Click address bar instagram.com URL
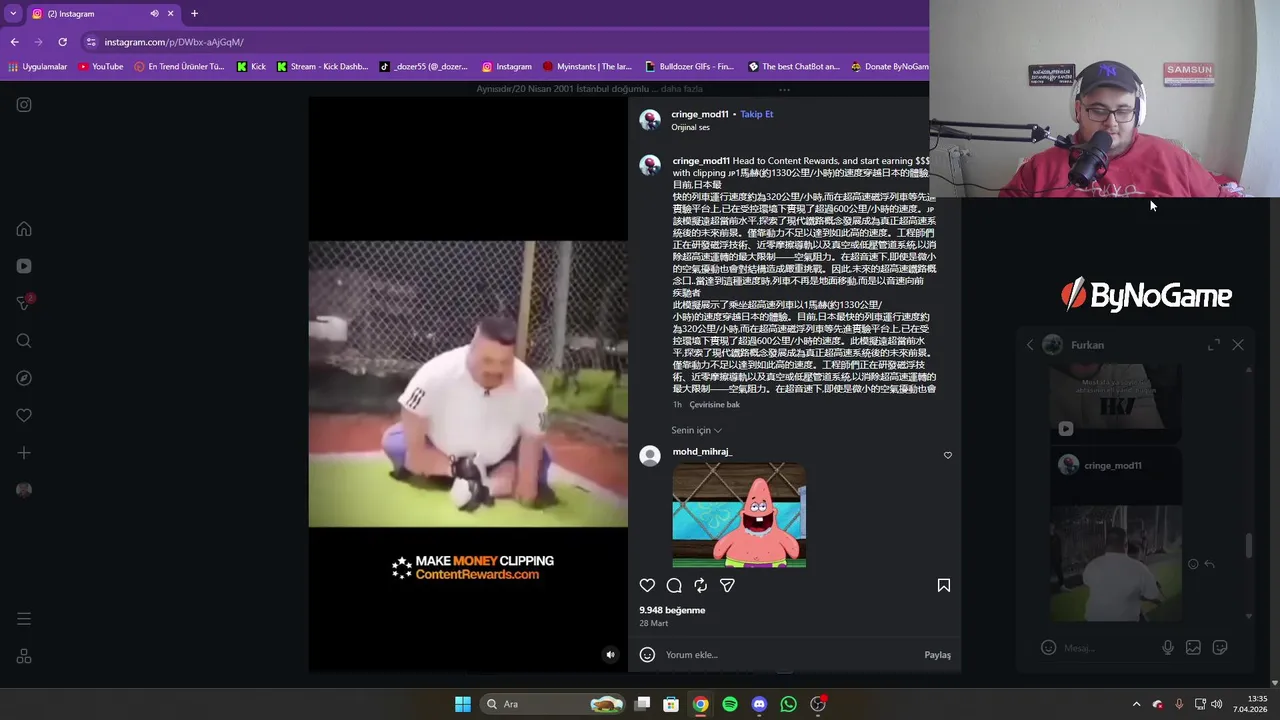1280x720 pixels. [174, 42]
